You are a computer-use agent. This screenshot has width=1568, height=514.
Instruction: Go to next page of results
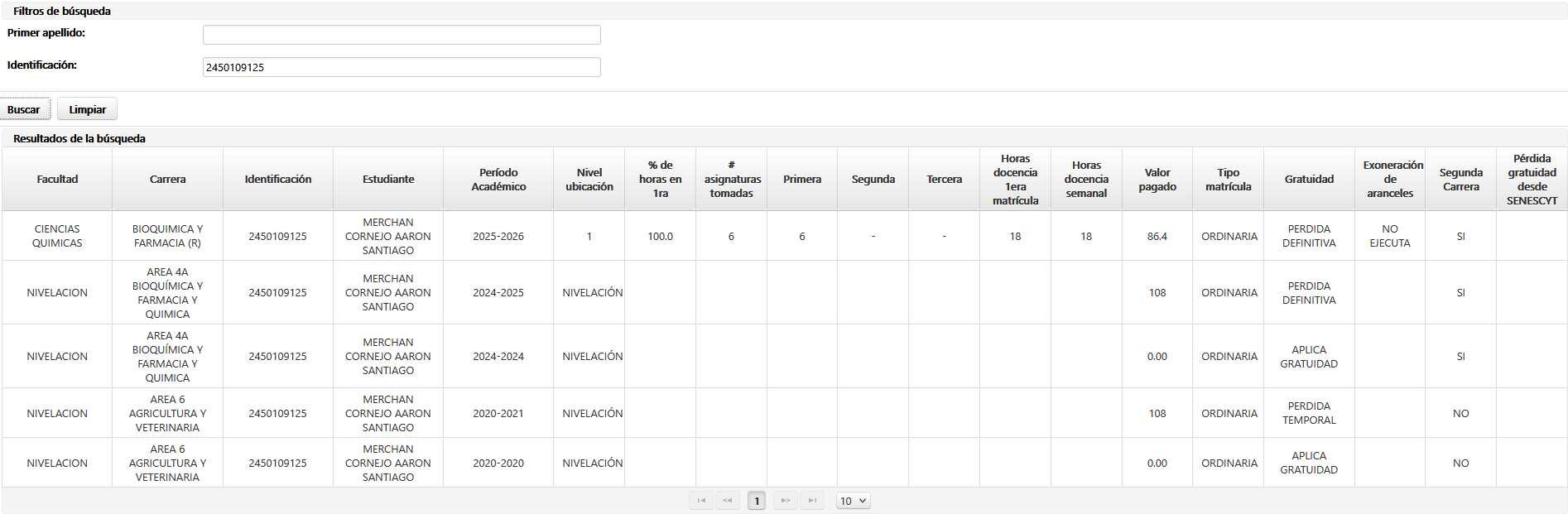785,501
